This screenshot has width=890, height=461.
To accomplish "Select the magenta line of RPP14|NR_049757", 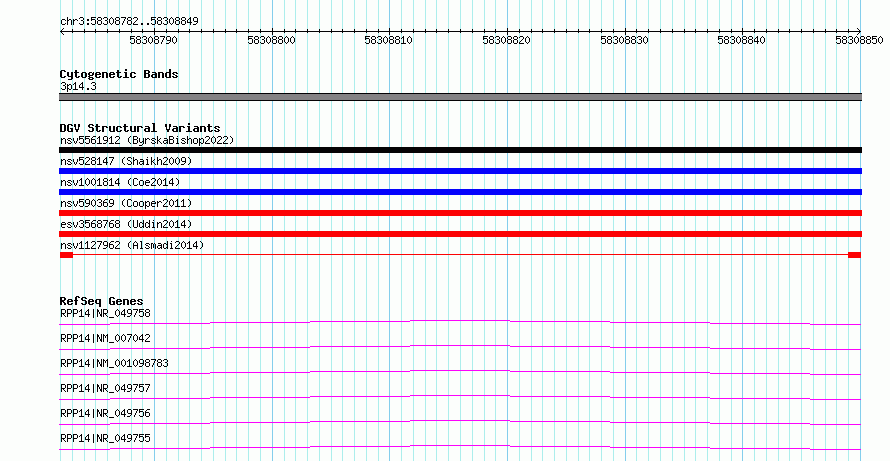I will click(460, 397).
